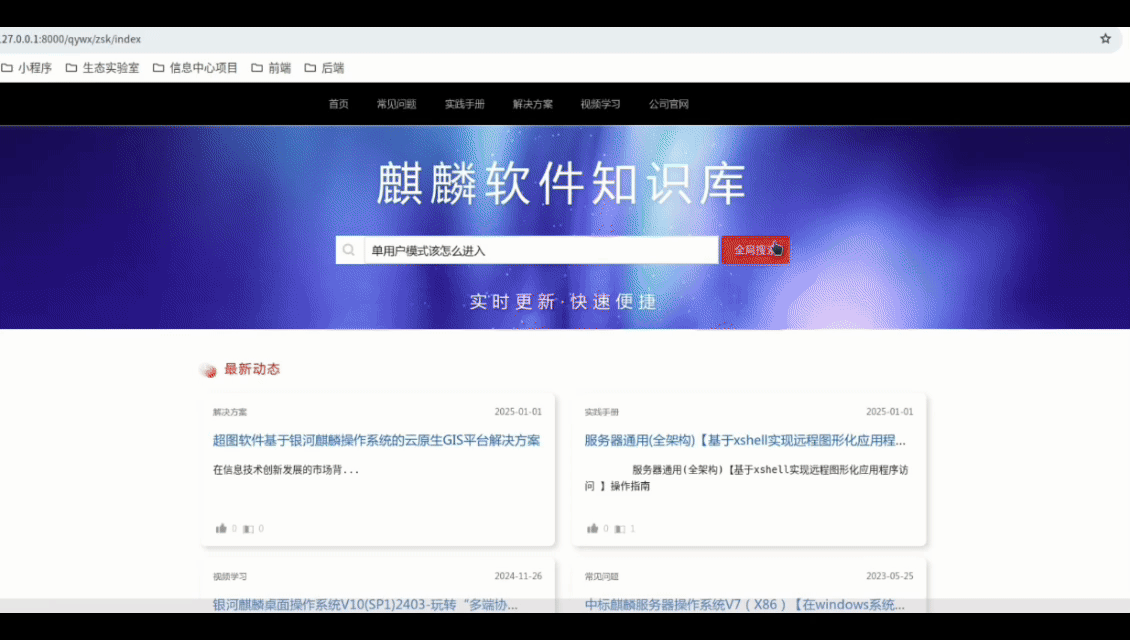Click the 常见问题 tag on the 中标麒麟 card
This screenshot has height=640, width=1130.
(602, 577)
